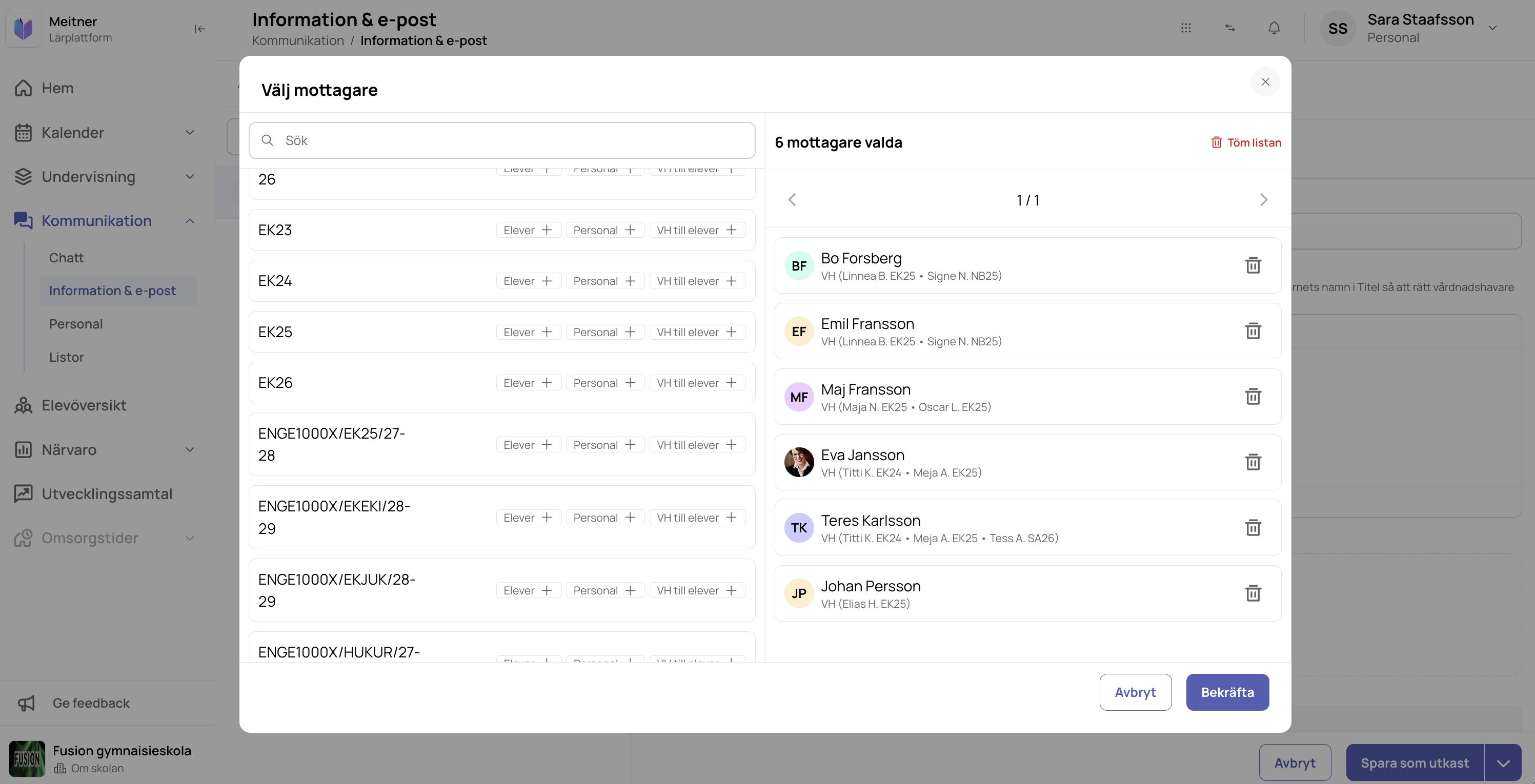Add Personal from EK24

(605, 281)
